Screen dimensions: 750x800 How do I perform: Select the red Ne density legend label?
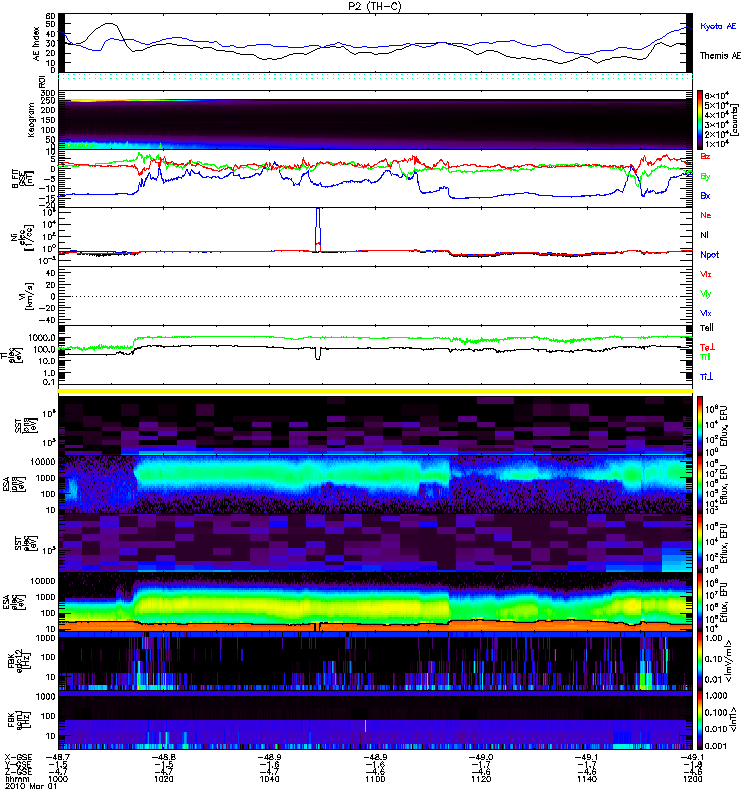coord(706,215)
